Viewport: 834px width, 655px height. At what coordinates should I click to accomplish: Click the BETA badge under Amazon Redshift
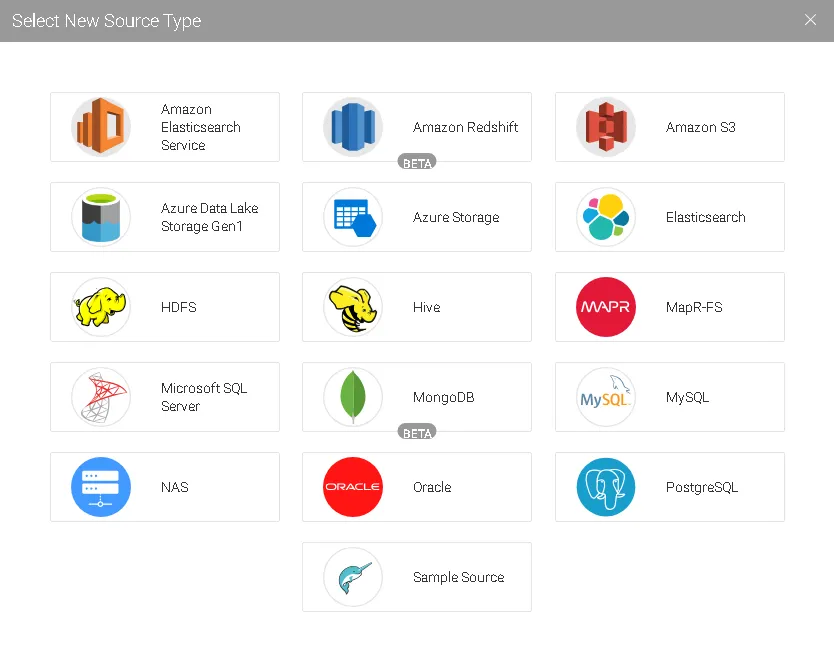[x=417, y=163]
